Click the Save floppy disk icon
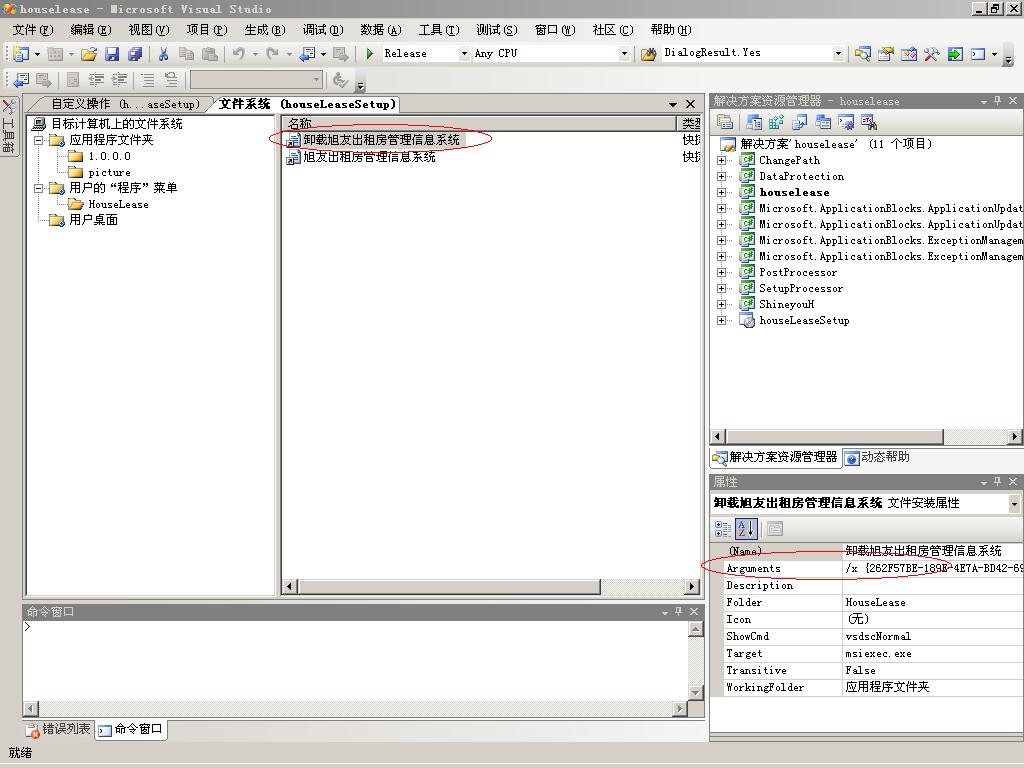Image resolution: width=1024 pixels, height=768 pixels. (112, 54)
